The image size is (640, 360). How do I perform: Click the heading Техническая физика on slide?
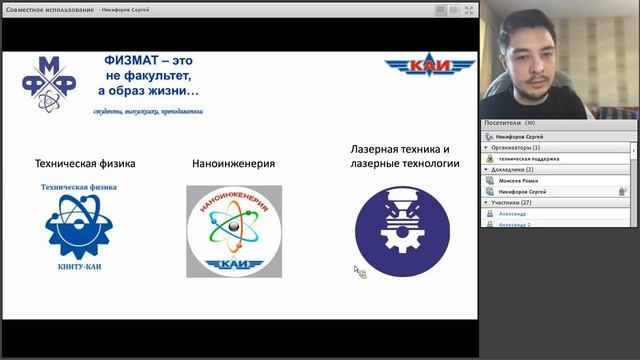(85, 164)
